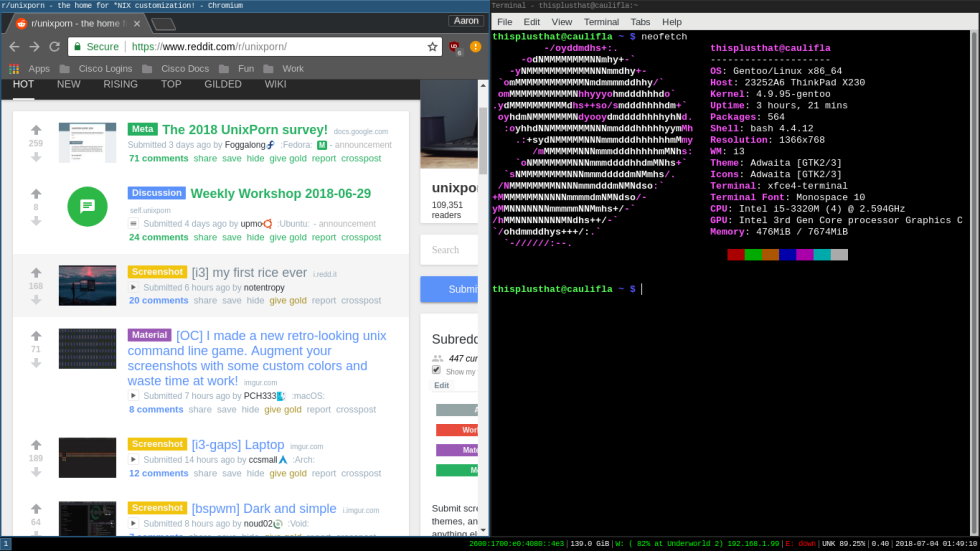This screenshot has width=980, height=551.
Task: Open the Cisco Docs bookmark folder
Action: click(184, 69)
